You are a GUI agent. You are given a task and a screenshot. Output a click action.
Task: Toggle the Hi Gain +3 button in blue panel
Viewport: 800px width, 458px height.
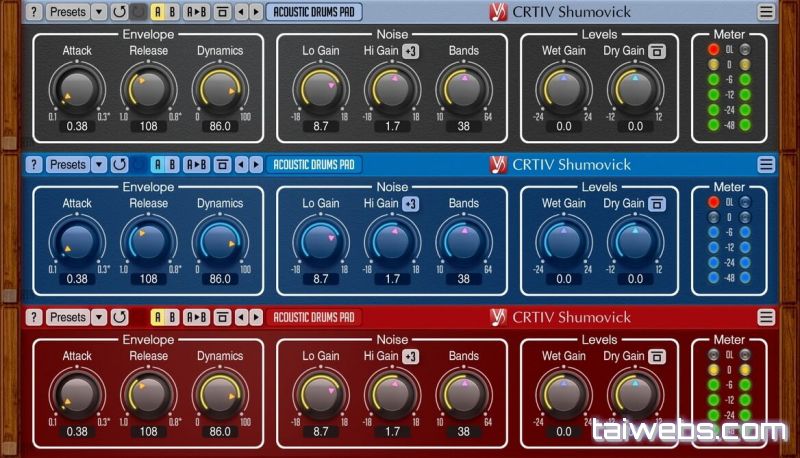click(x=411, y=203)
